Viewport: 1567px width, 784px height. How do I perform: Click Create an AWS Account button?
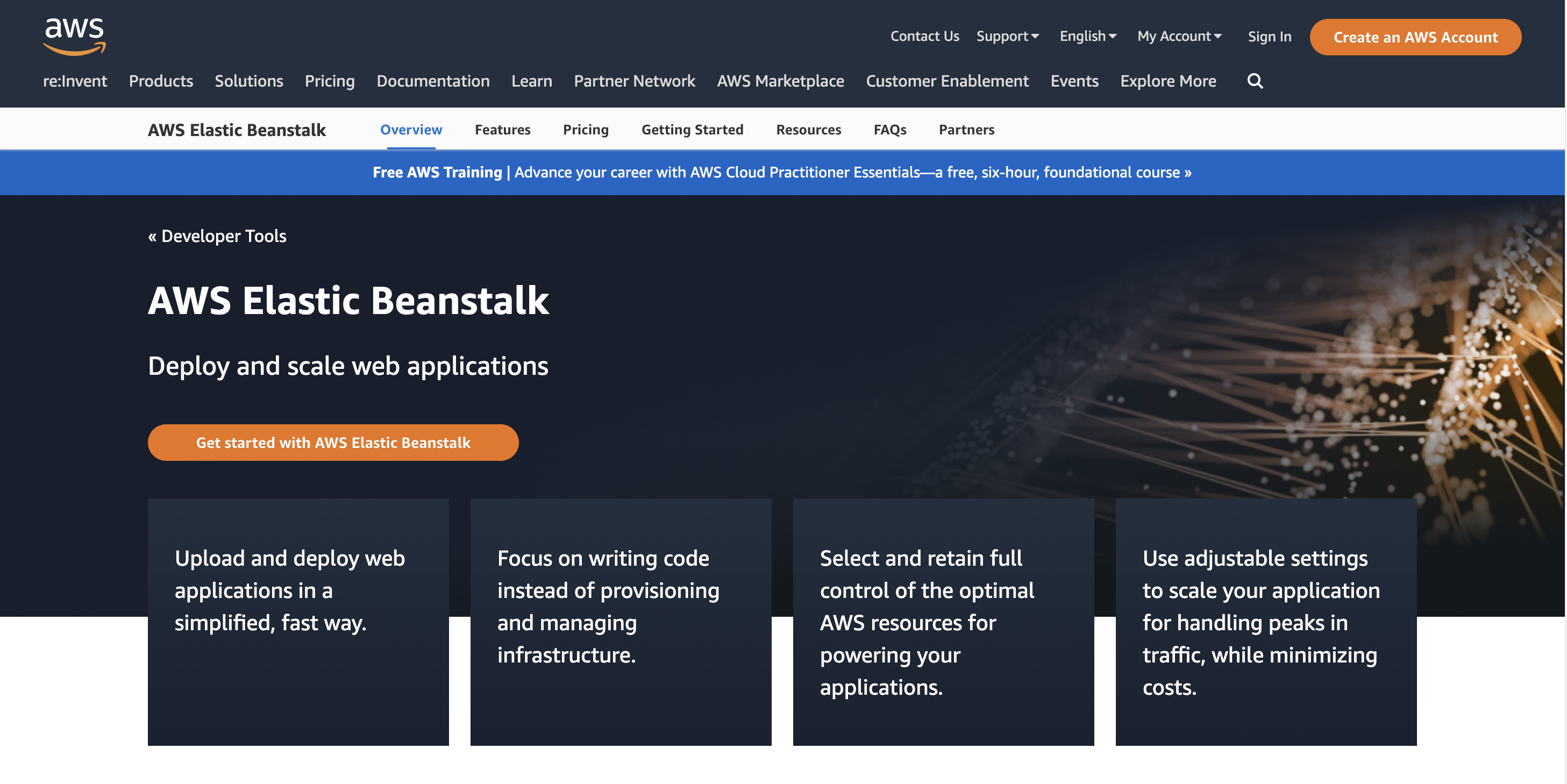(1416, 36)
